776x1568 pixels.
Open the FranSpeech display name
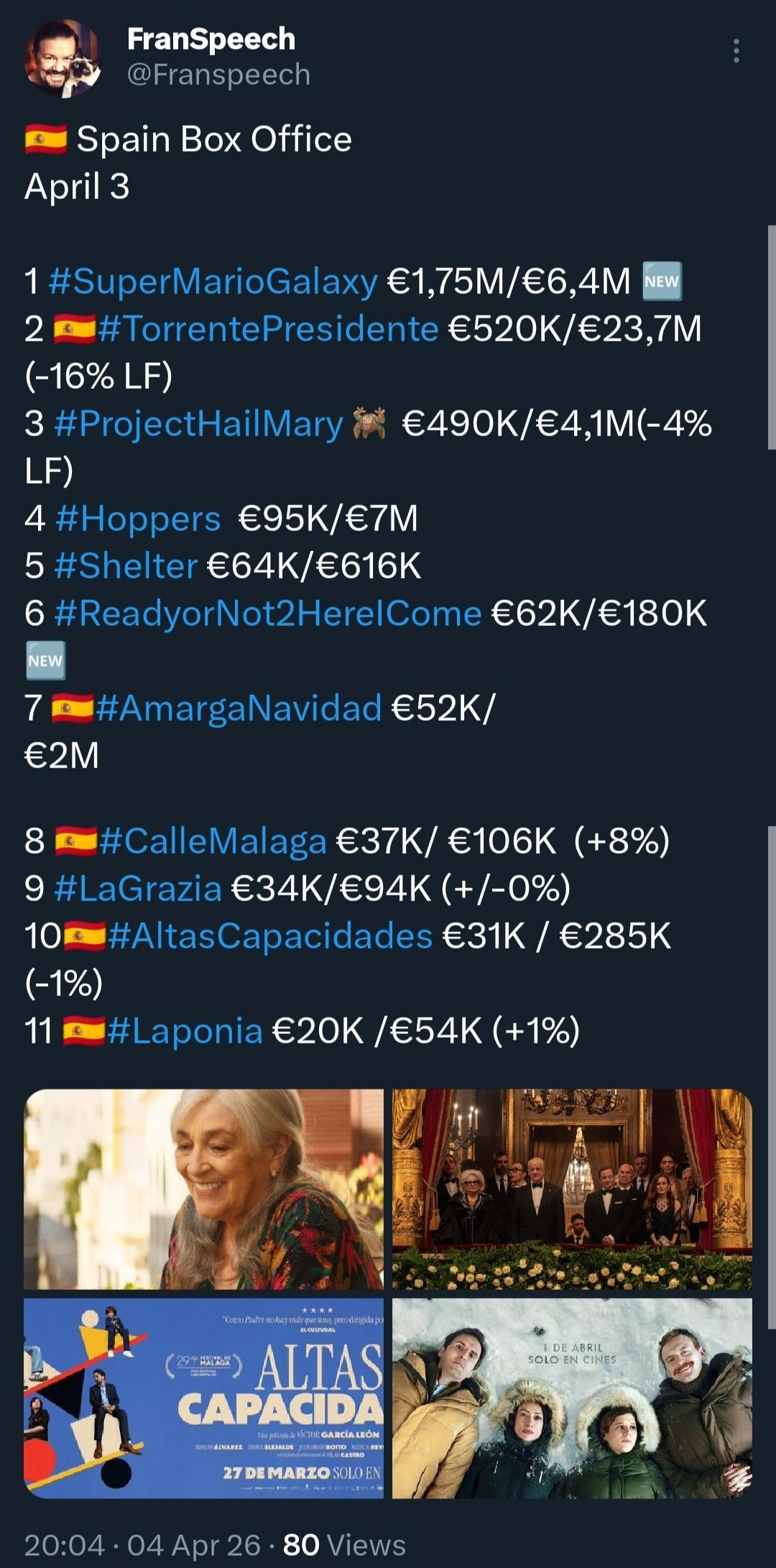point(211,39)
